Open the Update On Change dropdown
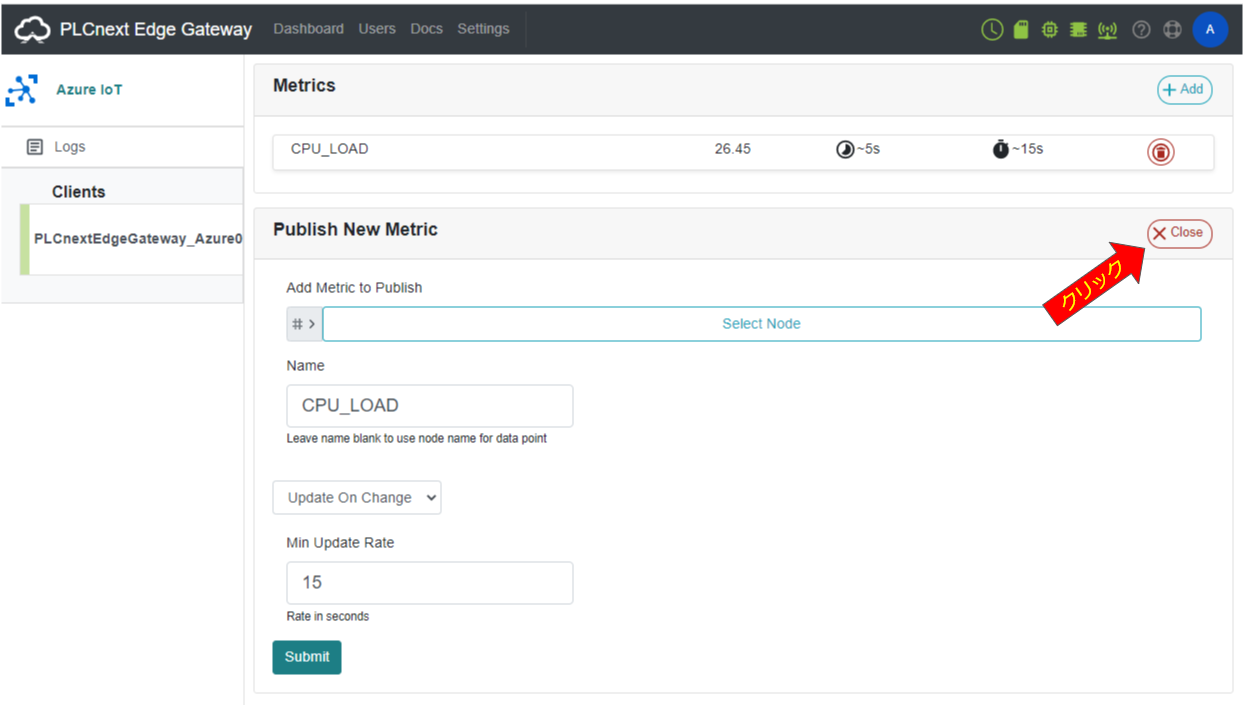 tap(357, 497)
